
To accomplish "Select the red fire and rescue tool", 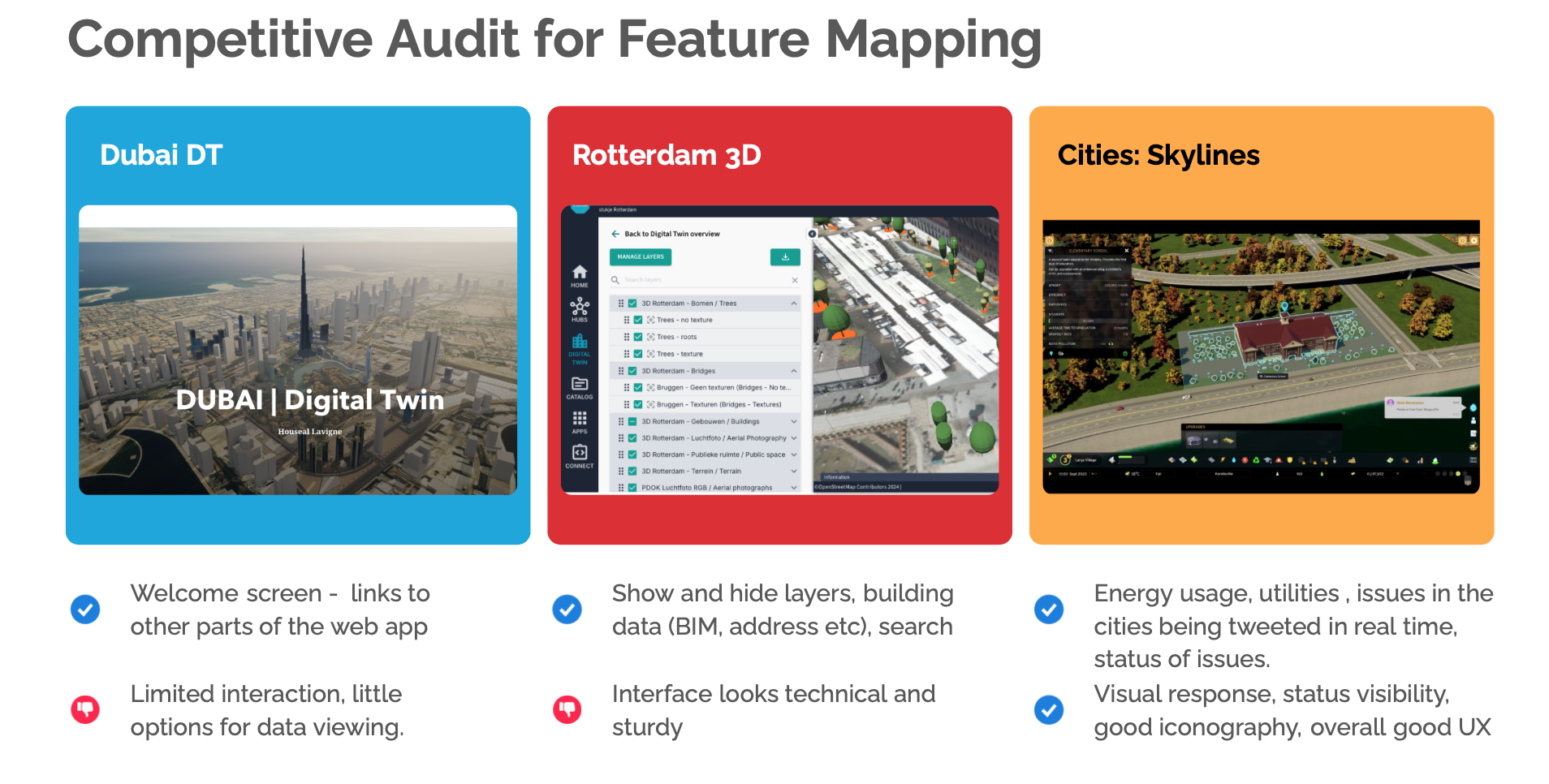I will pyautogui.click(x=1279, y=460).
